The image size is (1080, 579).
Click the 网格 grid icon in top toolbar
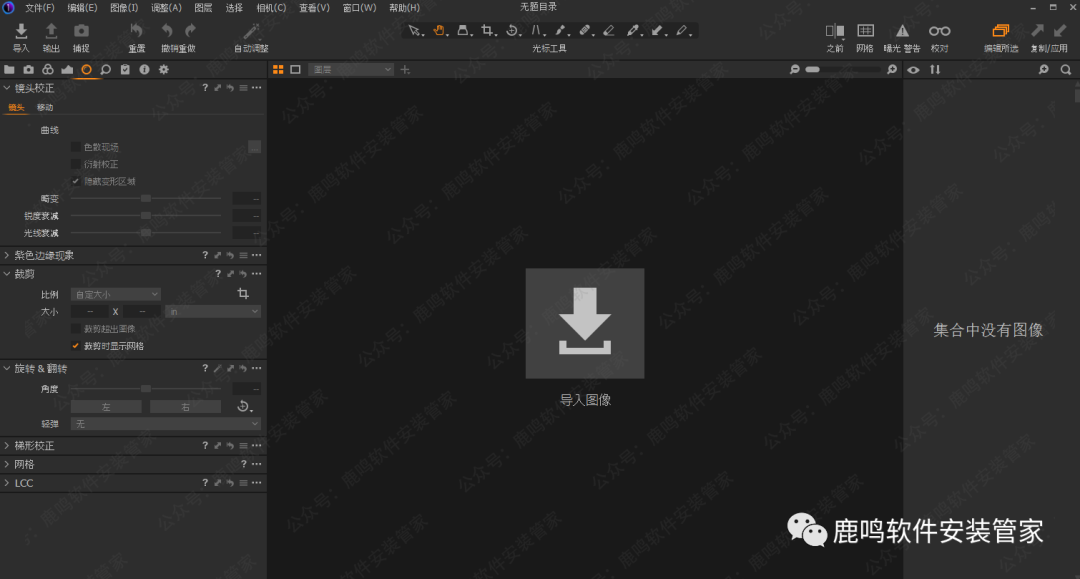pyautogui.click(x=865, y=32)
